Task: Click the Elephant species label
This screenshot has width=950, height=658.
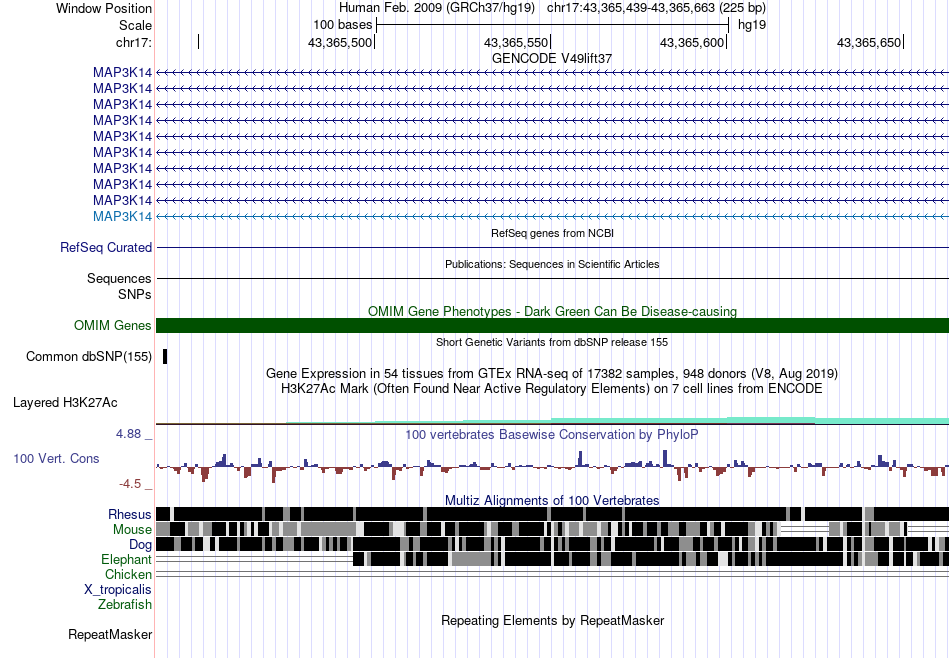Action: (x=126, y=559)
